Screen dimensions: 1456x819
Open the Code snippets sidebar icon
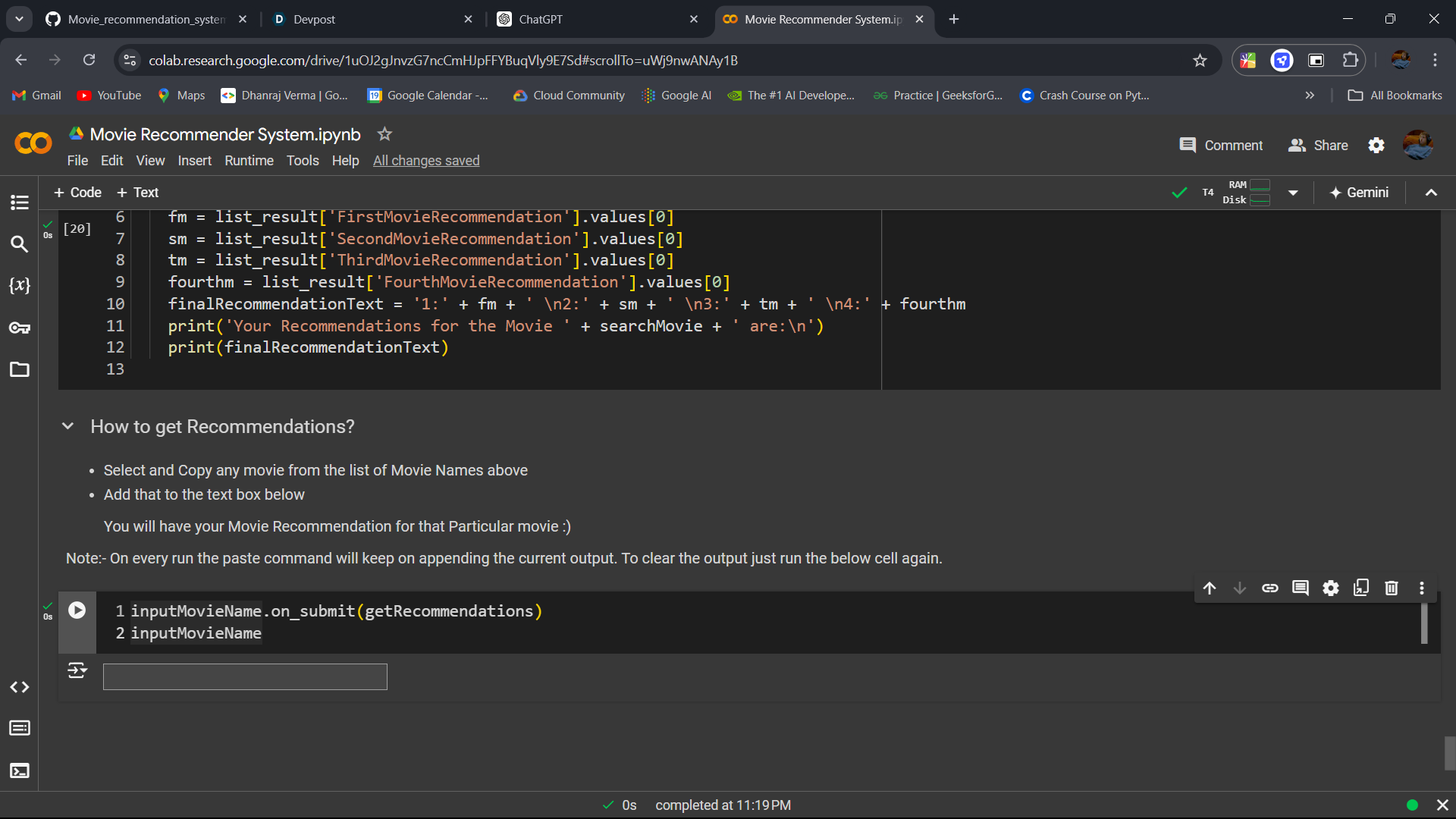[x=20, y=687]
